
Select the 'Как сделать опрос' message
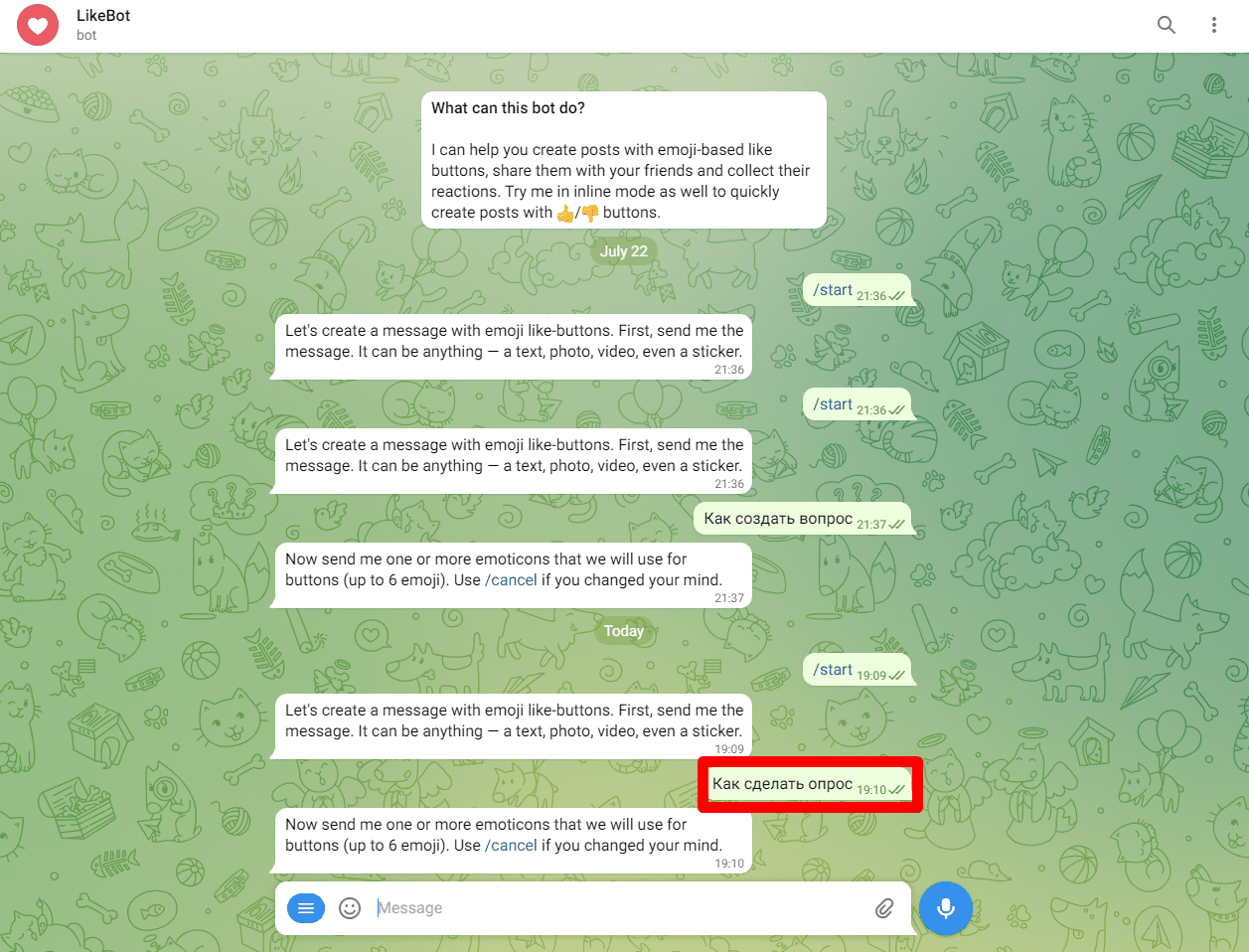tap(810, 785)
